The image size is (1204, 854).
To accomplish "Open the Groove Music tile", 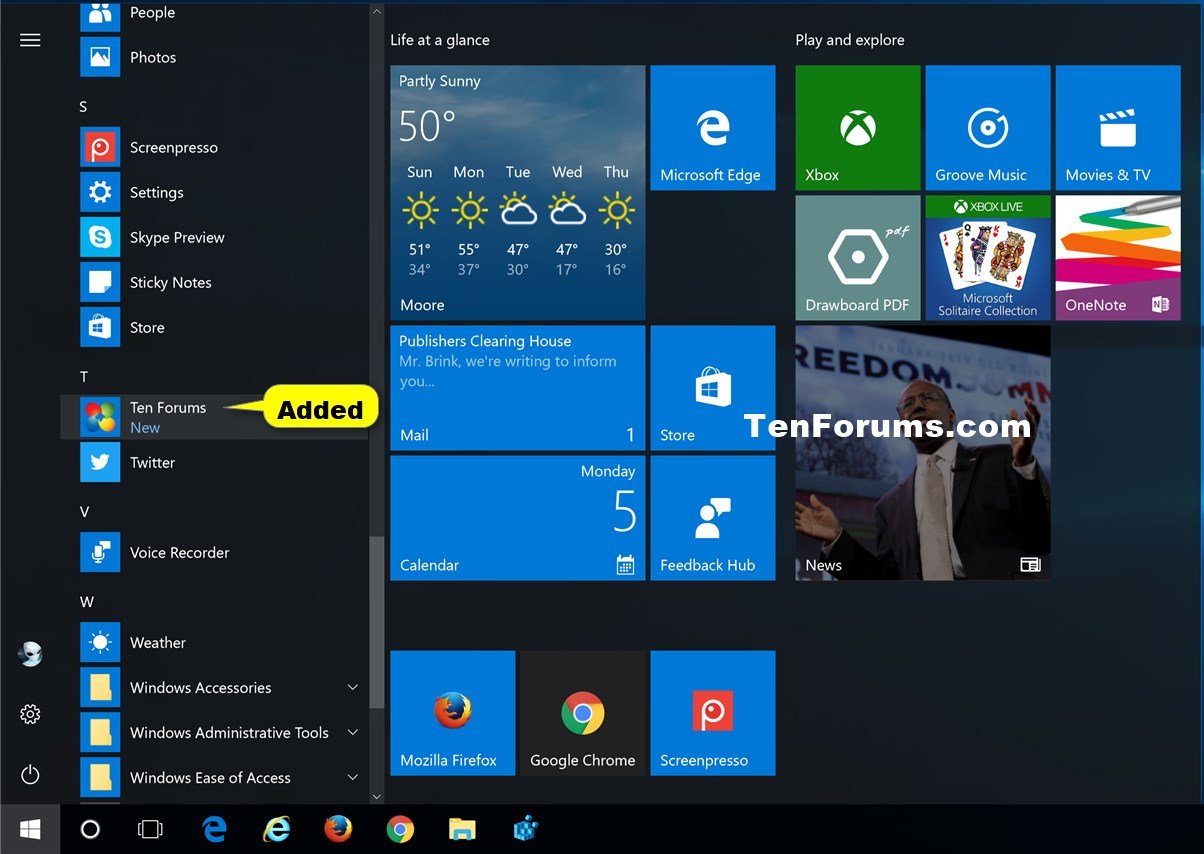I will point(988,128).
